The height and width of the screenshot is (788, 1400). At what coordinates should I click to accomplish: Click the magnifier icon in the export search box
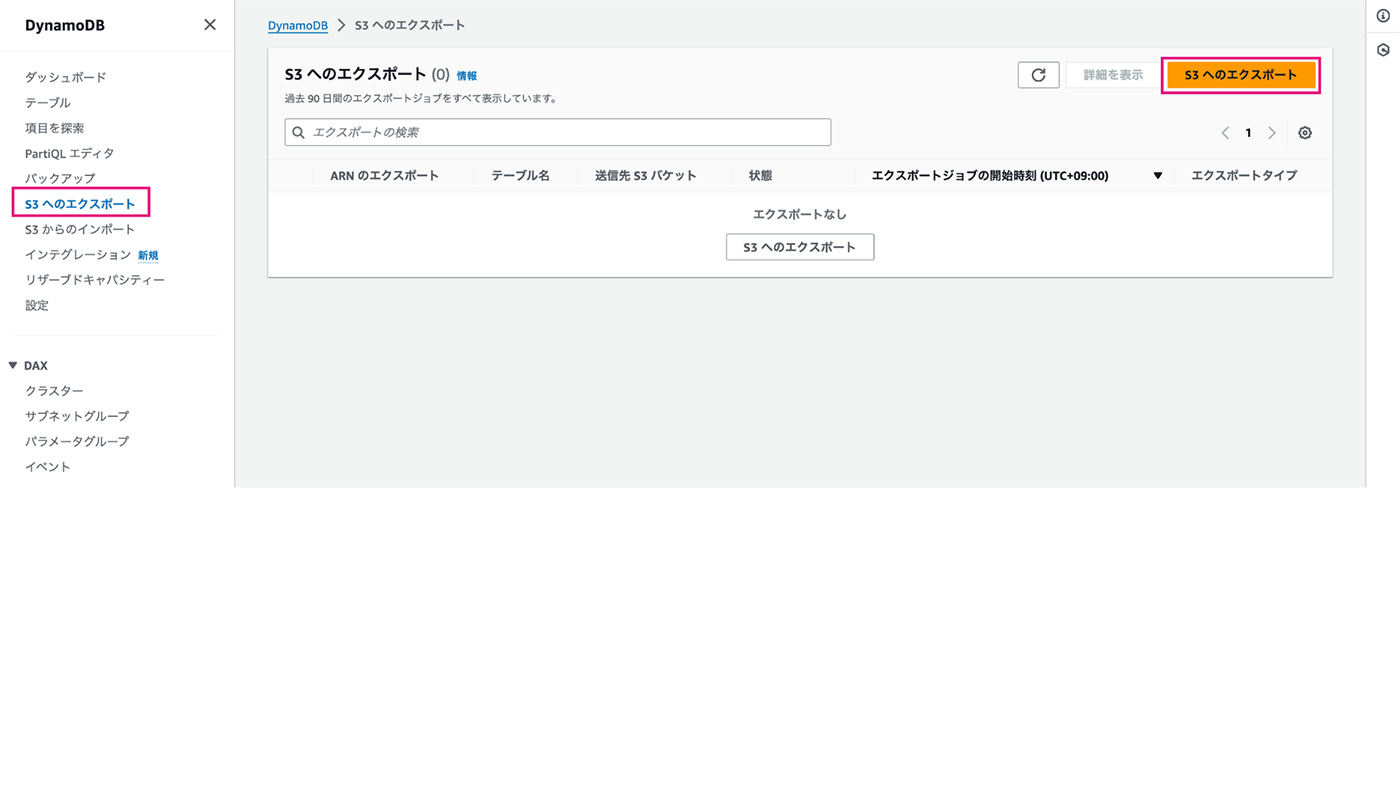click(x=298, y=133)
